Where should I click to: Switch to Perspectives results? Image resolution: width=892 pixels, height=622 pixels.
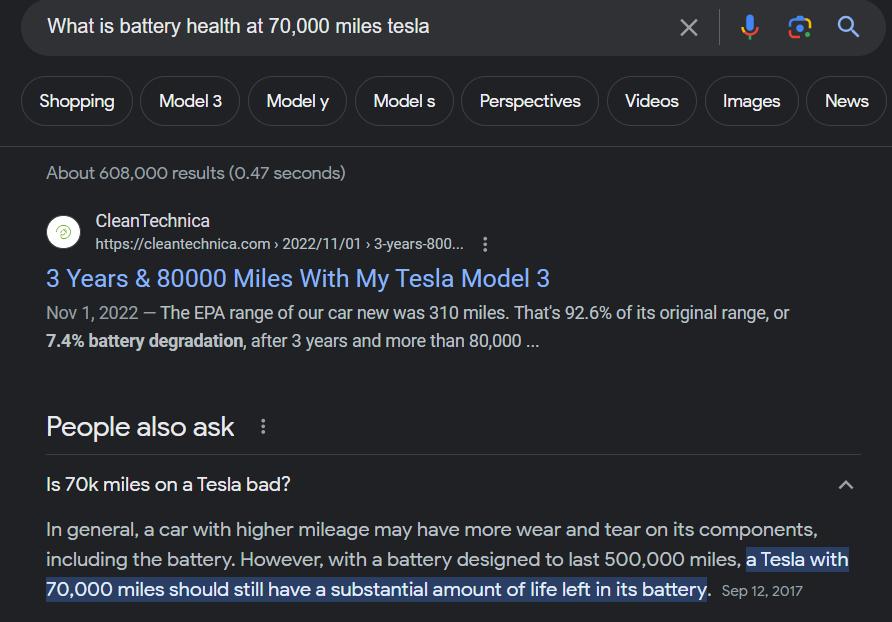coord(530,101)
